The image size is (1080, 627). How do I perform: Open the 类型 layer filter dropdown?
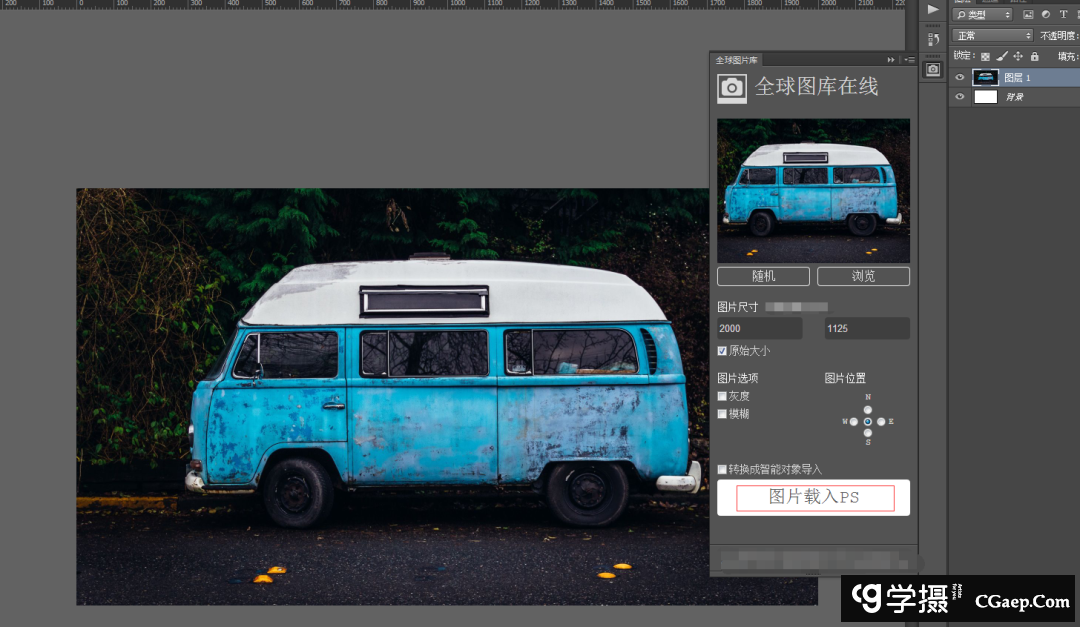[x=981, y=15]
